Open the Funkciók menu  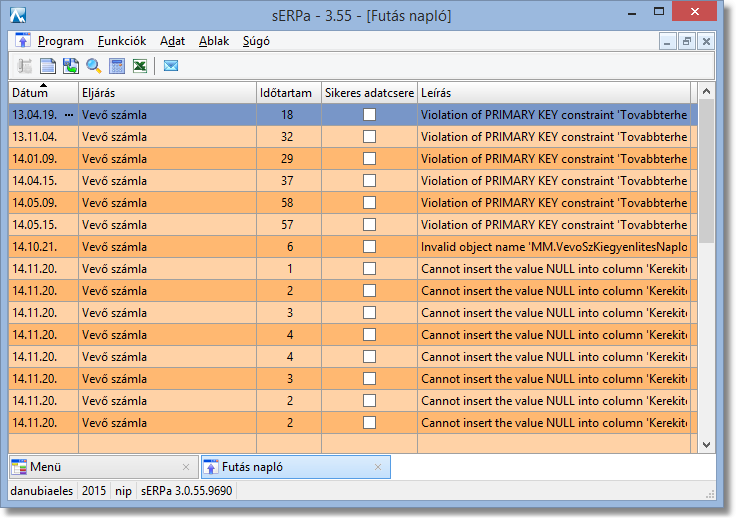(x=122, y=41)
